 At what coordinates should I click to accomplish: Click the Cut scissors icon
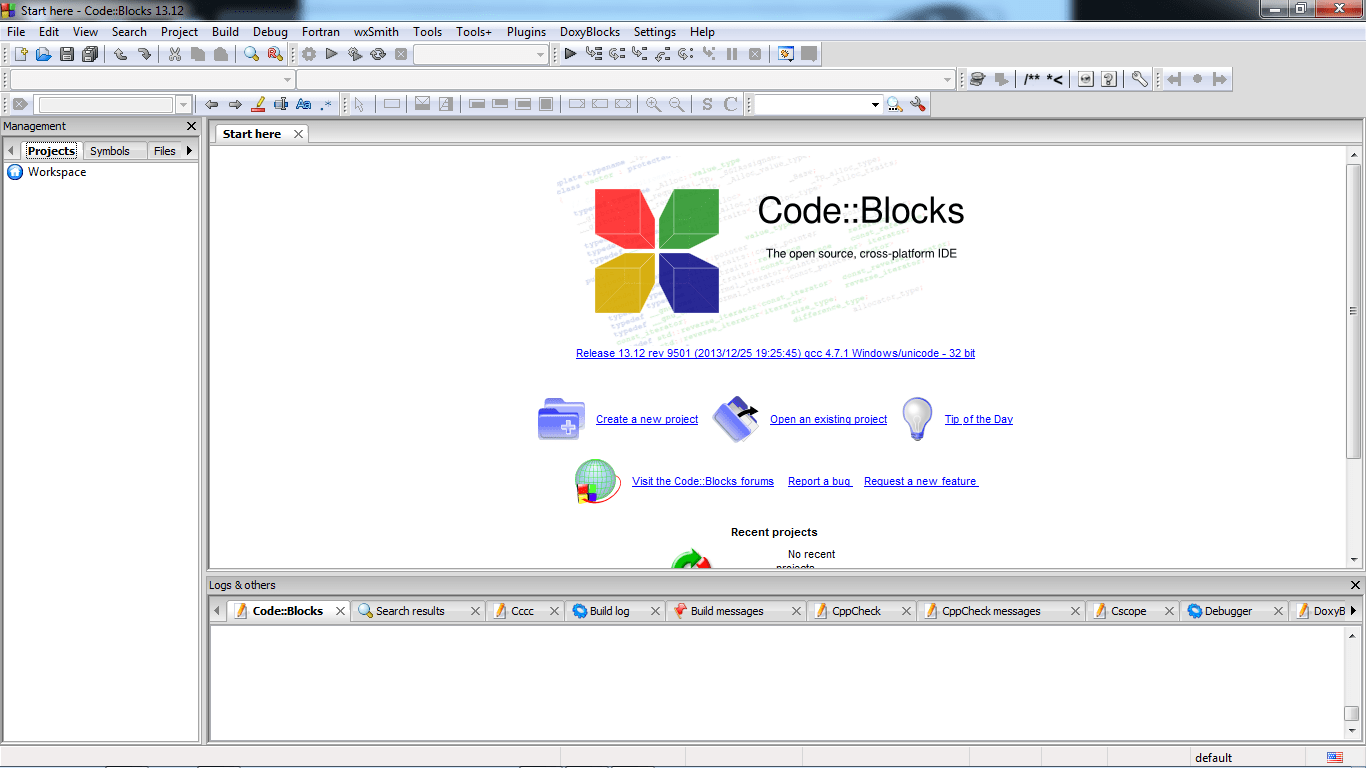point(175,54)
